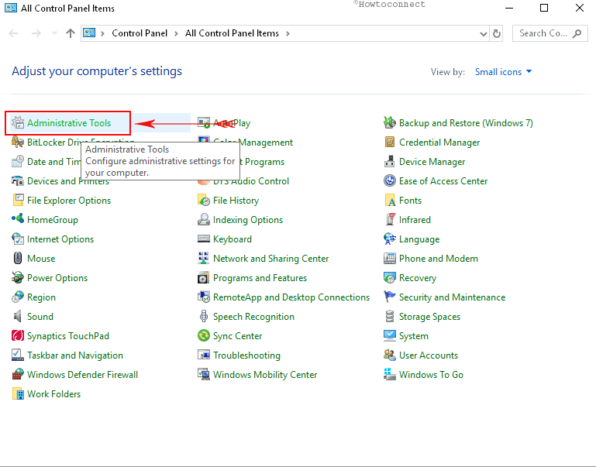The image size is (596, 467).
Task: Open Security and Maintenance flag icon
Action: tap(390, 297)
